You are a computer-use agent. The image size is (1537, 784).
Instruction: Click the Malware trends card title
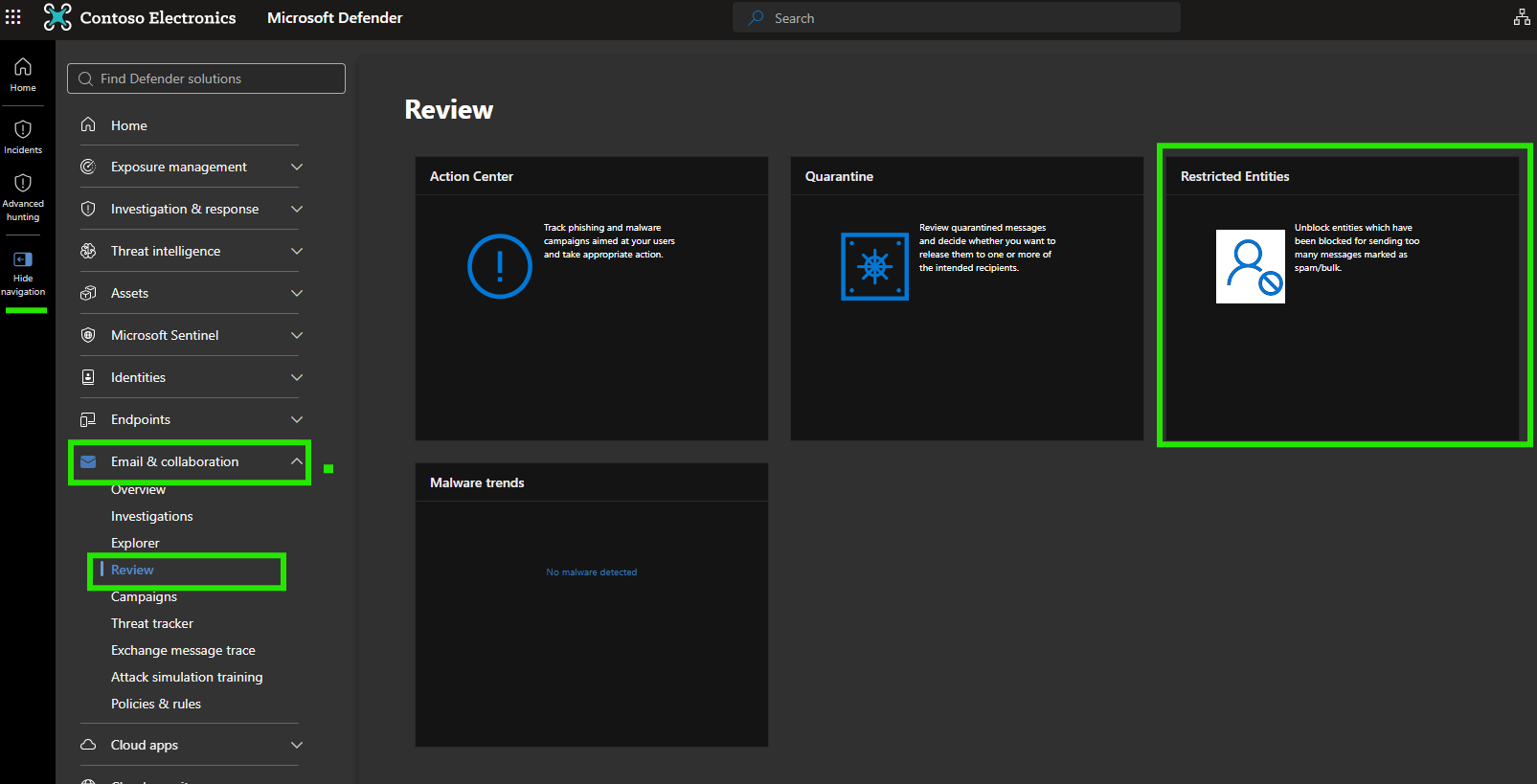coord(477,482)
